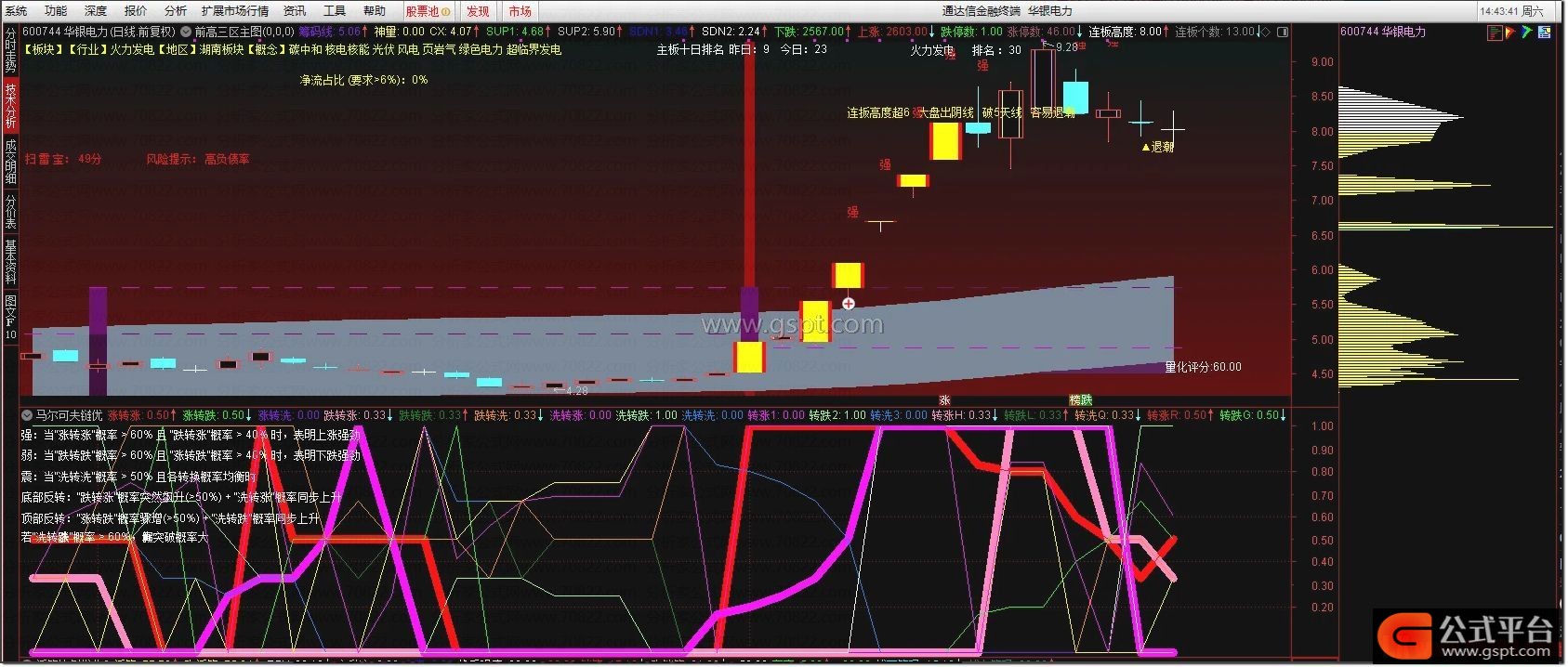
Task: Expand main chart indicator dropdown arrow
Action: (186, 32)
